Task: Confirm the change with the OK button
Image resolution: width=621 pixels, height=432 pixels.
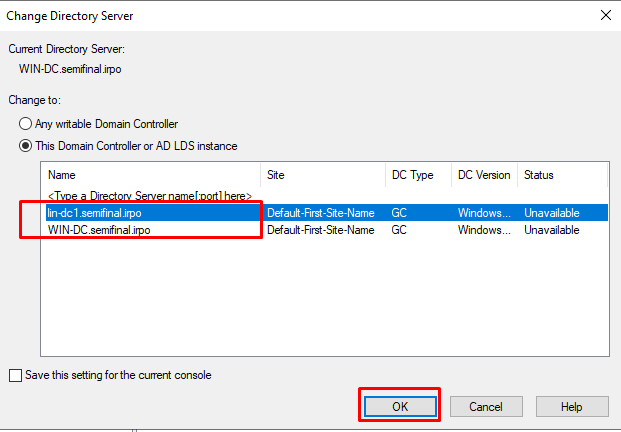Action: [399, 406]
